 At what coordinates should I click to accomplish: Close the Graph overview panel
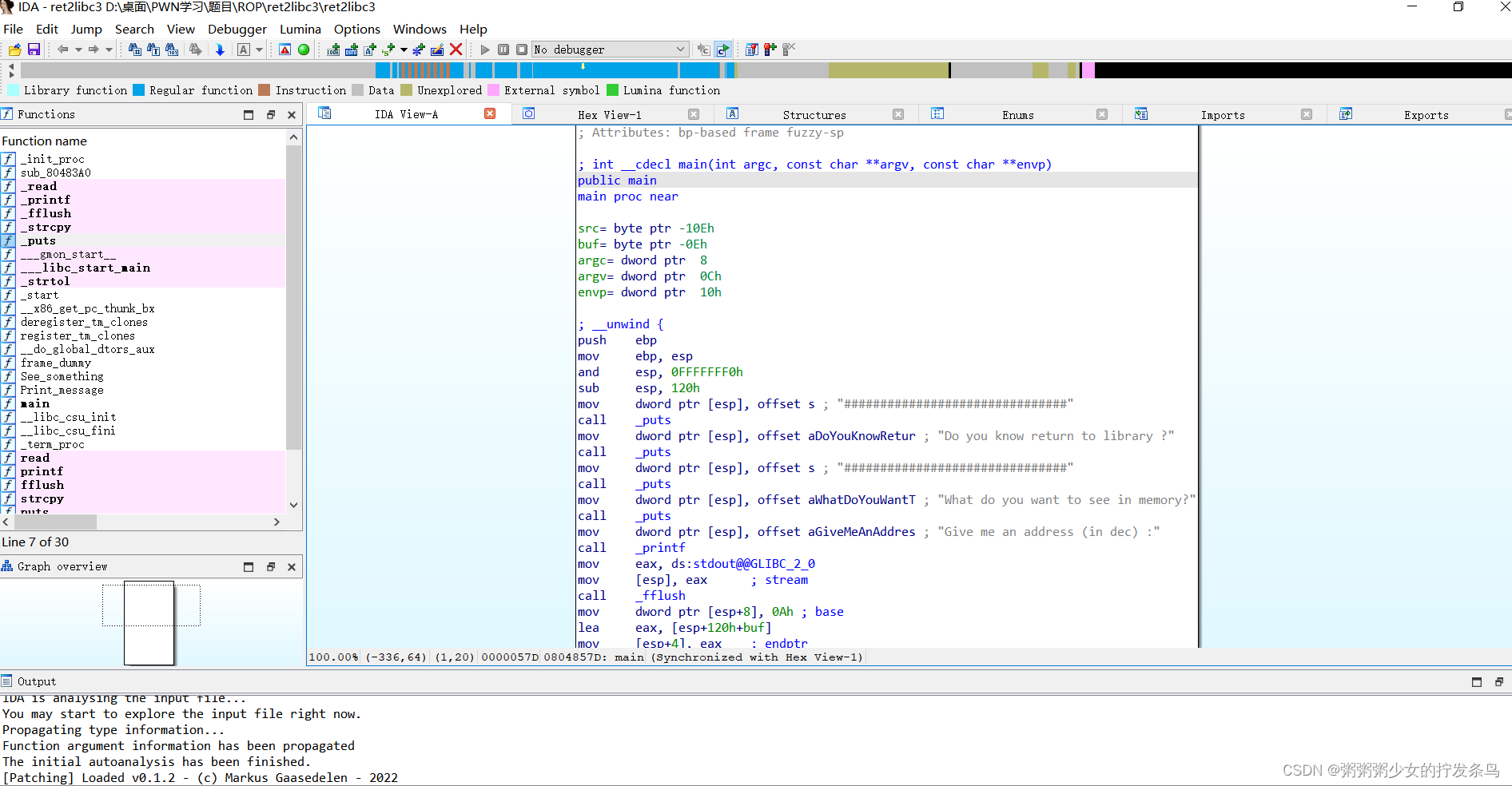292,567
